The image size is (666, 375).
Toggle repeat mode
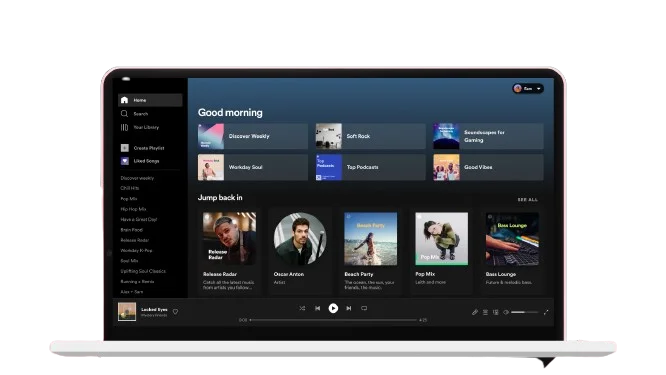(364, 308)
